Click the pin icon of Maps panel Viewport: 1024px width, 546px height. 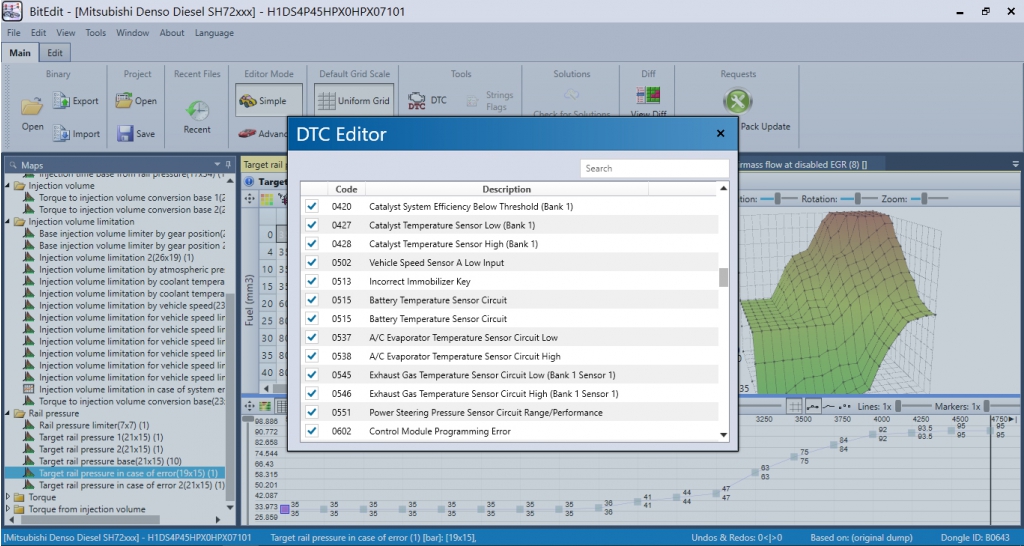[x=228, y=165]
